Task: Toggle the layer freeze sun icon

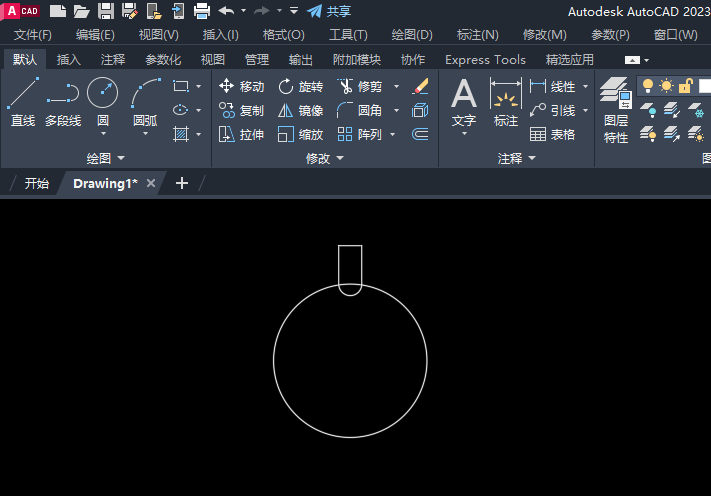Action: pyautogui.click(x=667, y=86)
